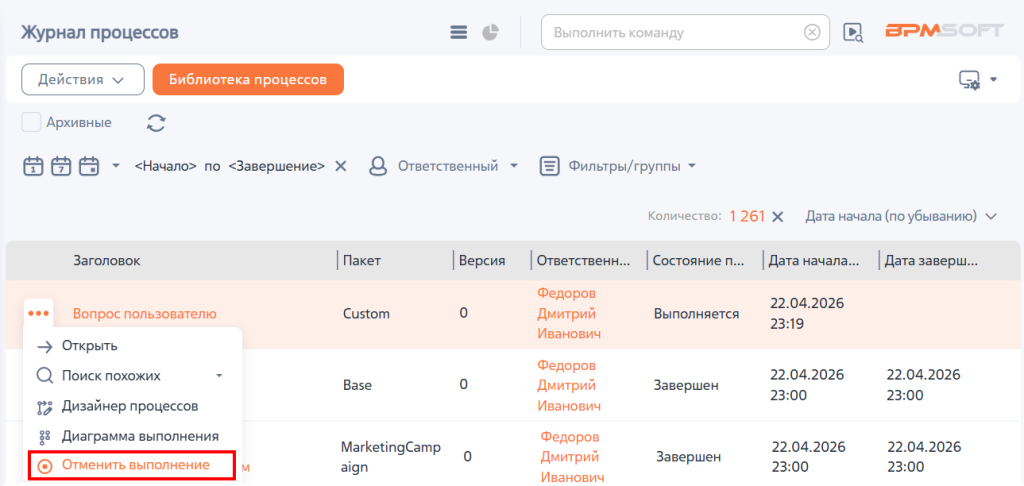Click the Выполняется status cell
The width and height of the screenshot is (1024, 486).
pyautogui.click(x=696, y=314)
